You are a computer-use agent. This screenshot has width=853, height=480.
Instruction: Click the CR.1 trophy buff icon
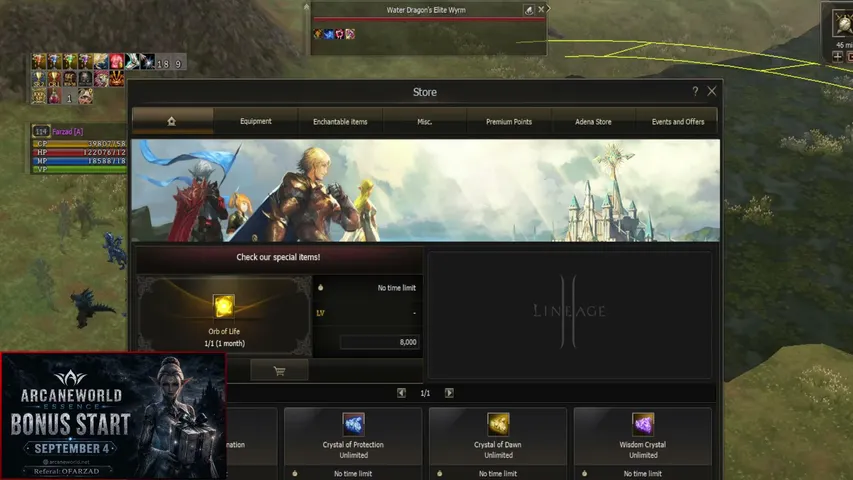(54, 78)
